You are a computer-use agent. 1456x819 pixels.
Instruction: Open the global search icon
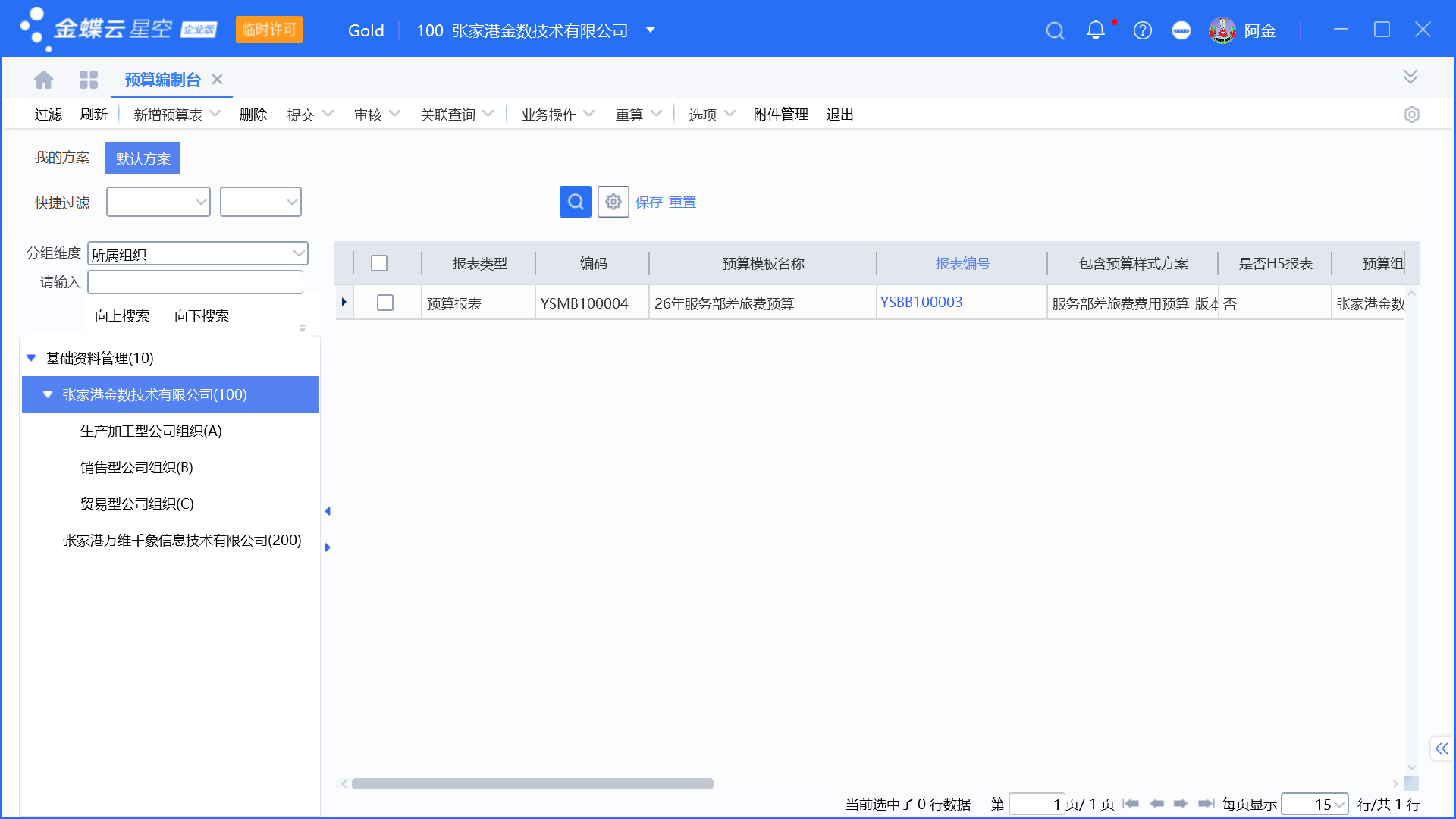point(1055,30)
